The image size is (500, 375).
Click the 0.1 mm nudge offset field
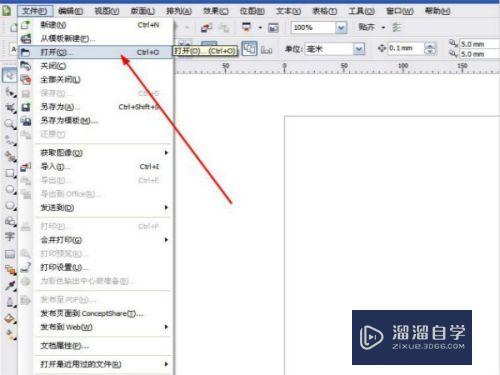click(406, 49)
